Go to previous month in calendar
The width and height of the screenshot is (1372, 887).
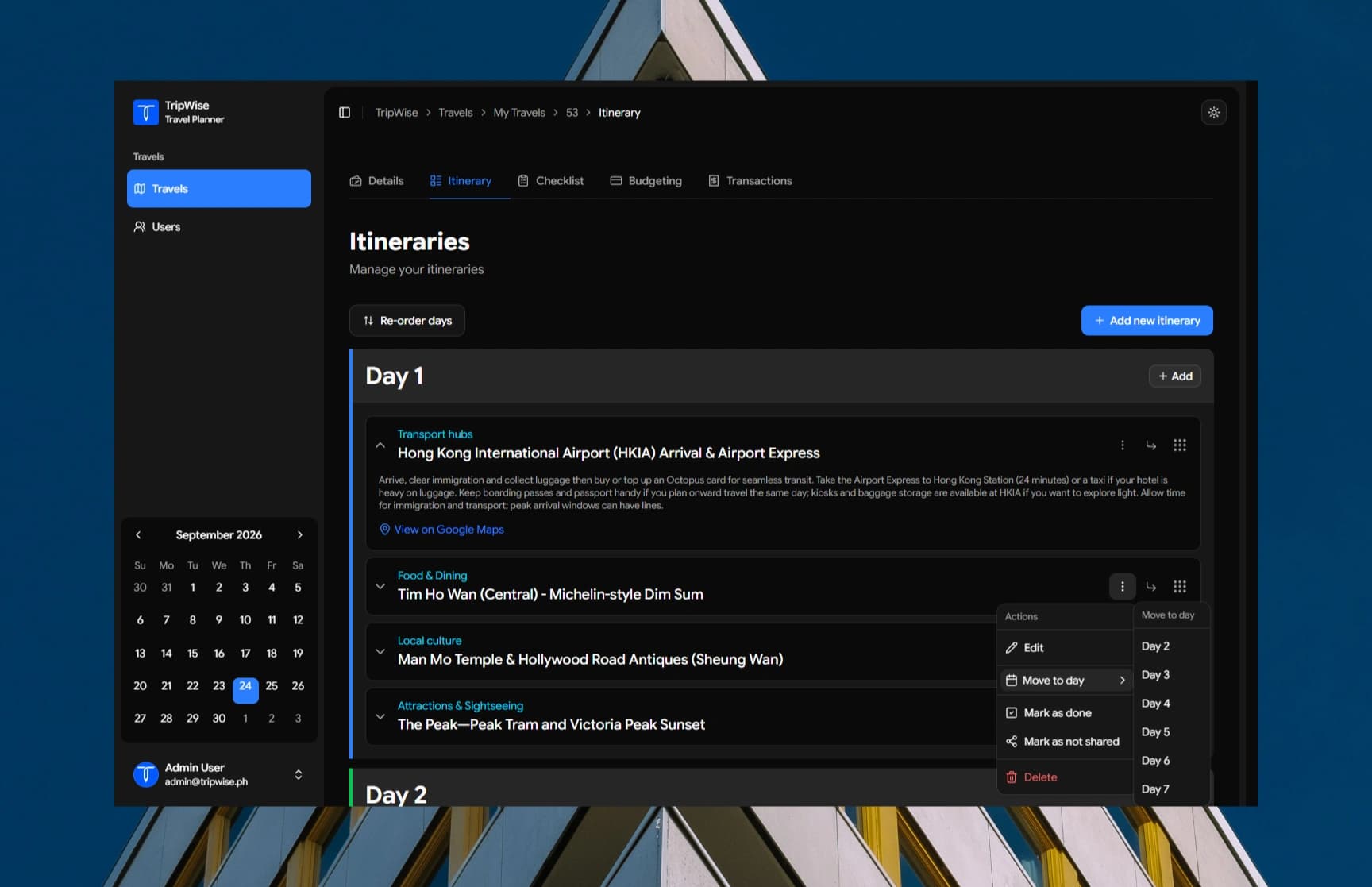point(138,535)
